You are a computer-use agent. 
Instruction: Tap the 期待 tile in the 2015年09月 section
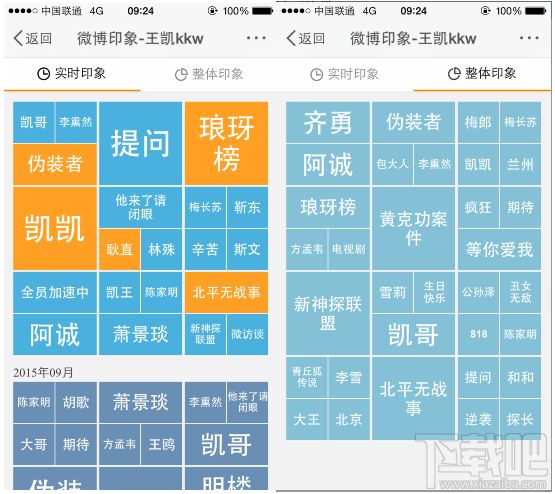[76, 444]
